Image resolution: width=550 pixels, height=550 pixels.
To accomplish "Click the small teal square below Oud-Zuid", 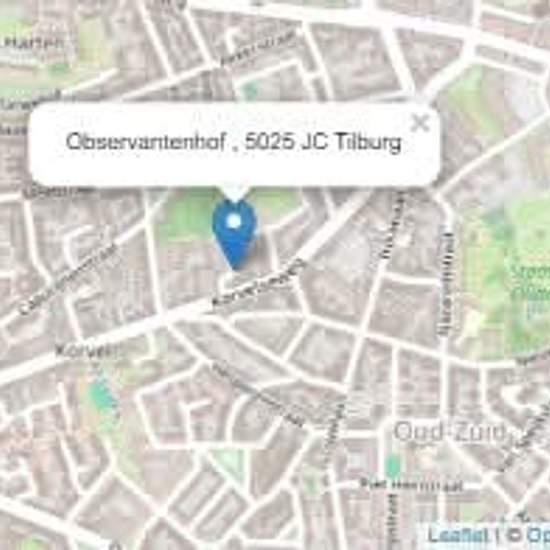I will (x=393, y=466).
